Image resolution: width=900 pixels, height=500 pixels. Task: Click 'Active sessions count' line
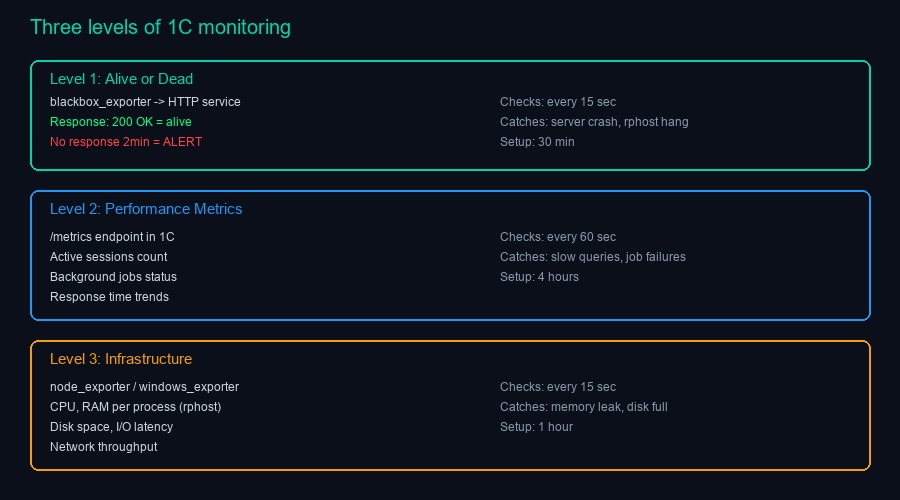tap(109, 257)
